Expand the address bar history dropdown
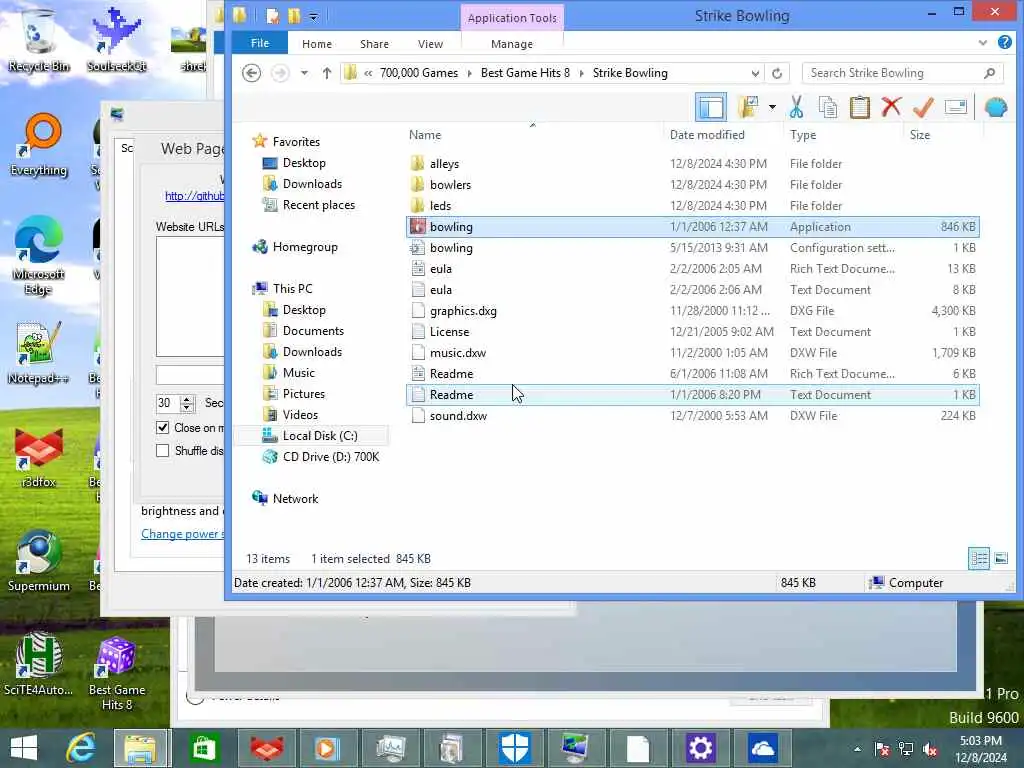Image resolution: width=1024 pixels, height=768 pixels. (x=755, y=73)
